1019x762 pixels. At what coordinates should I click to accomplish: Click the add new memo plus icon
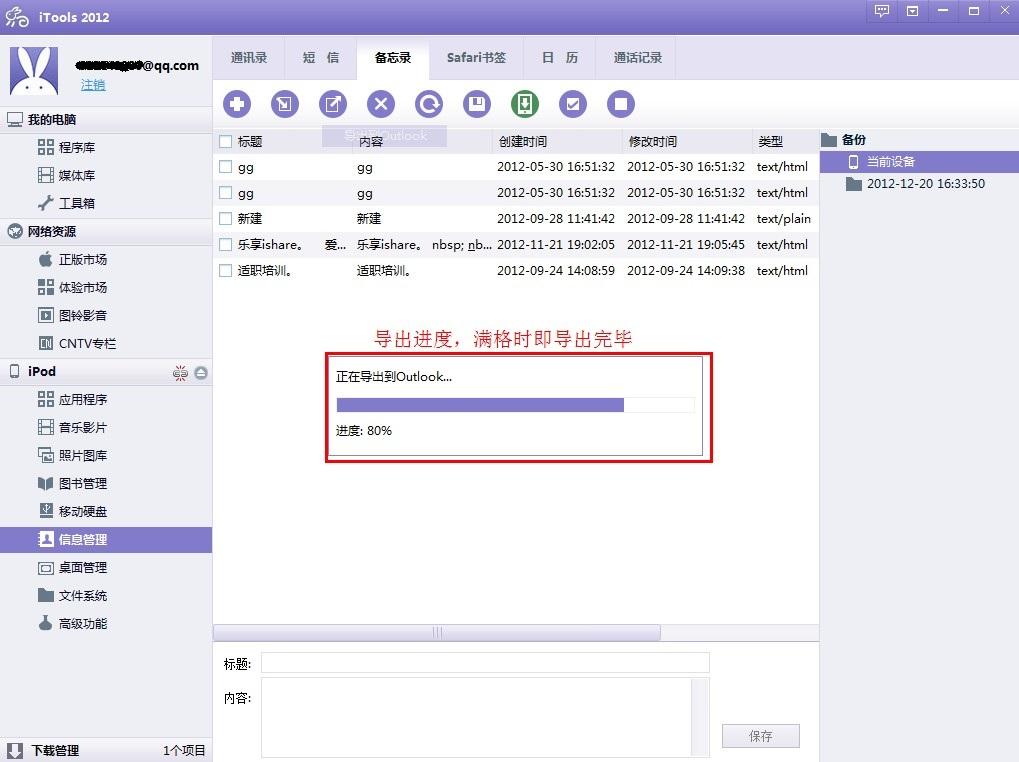click(237, 104)
